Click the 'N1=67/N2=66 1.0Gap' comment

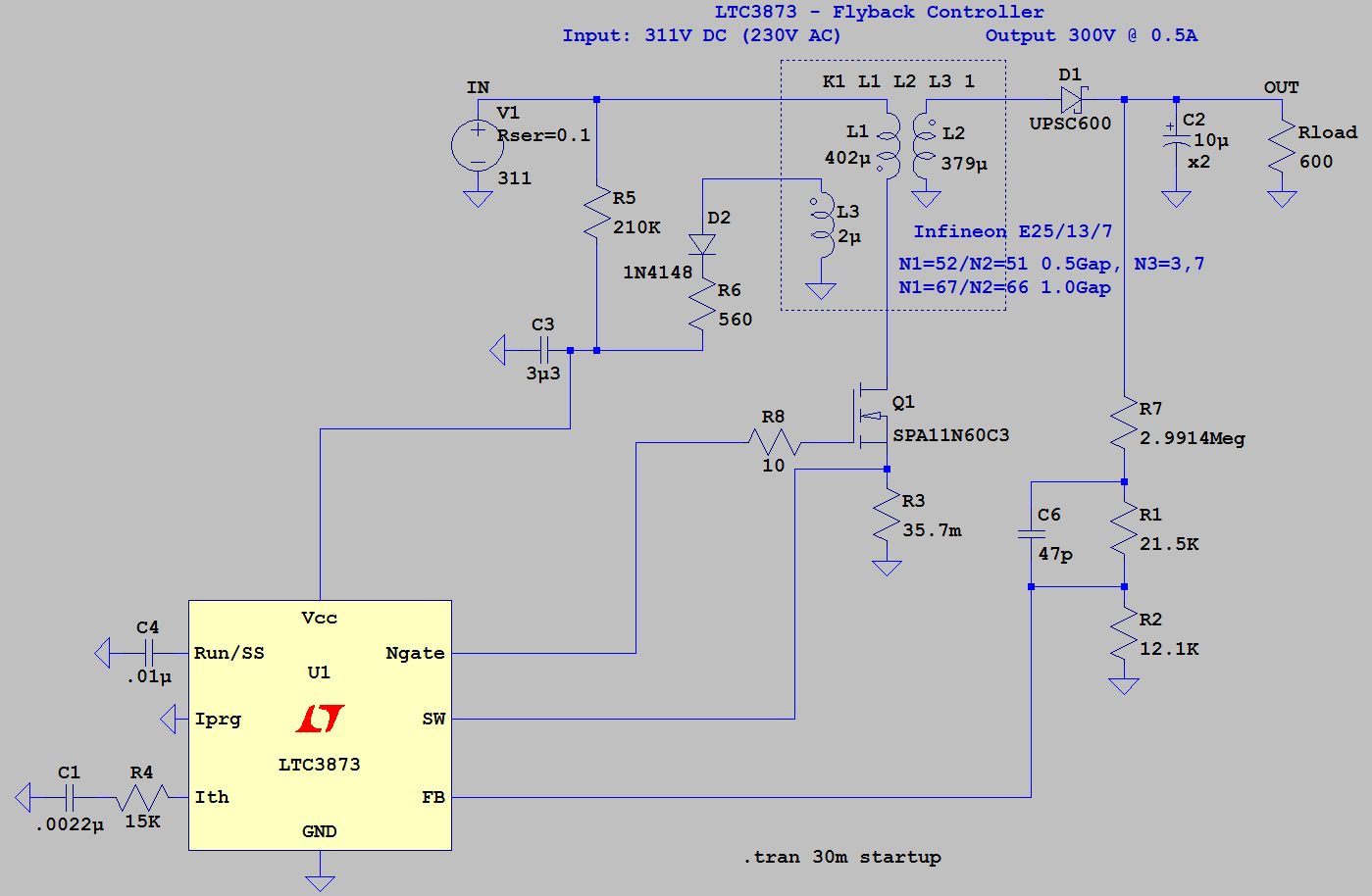[x=1004, y=287]
